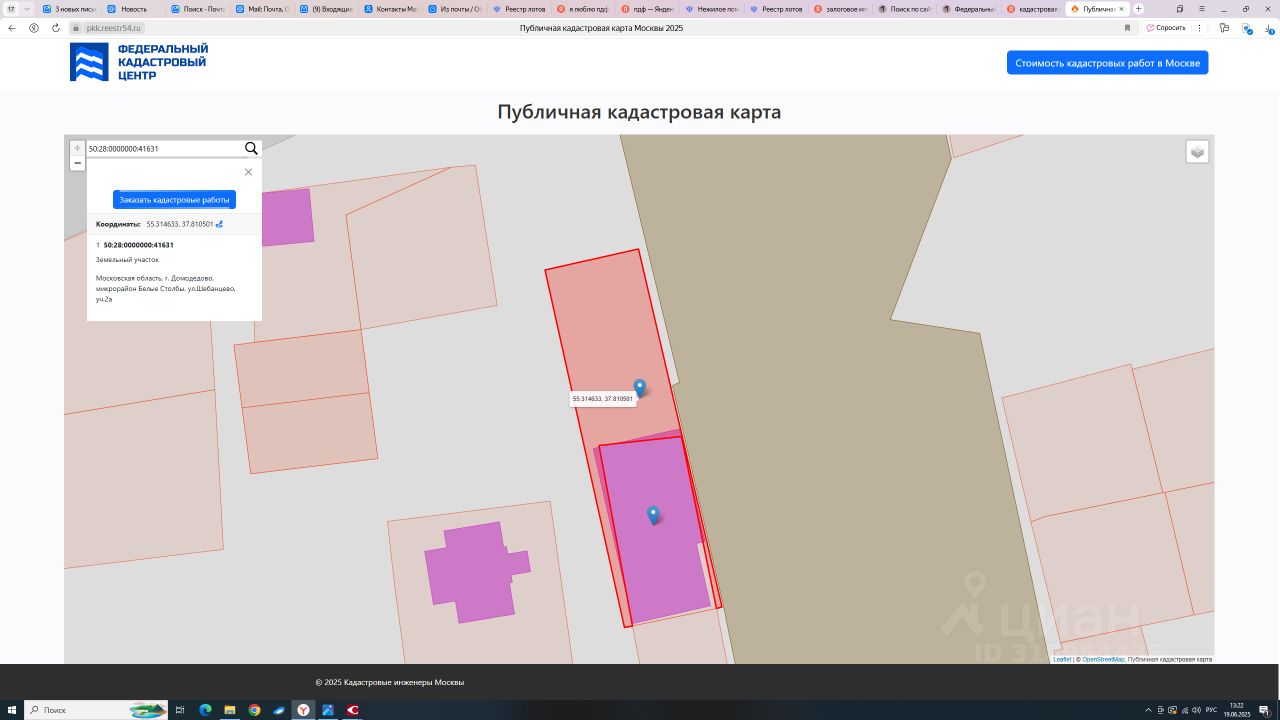Screen dimensions: 1280x720
Task: Click page title Публичная кадастровая карта
Action: 639,112
